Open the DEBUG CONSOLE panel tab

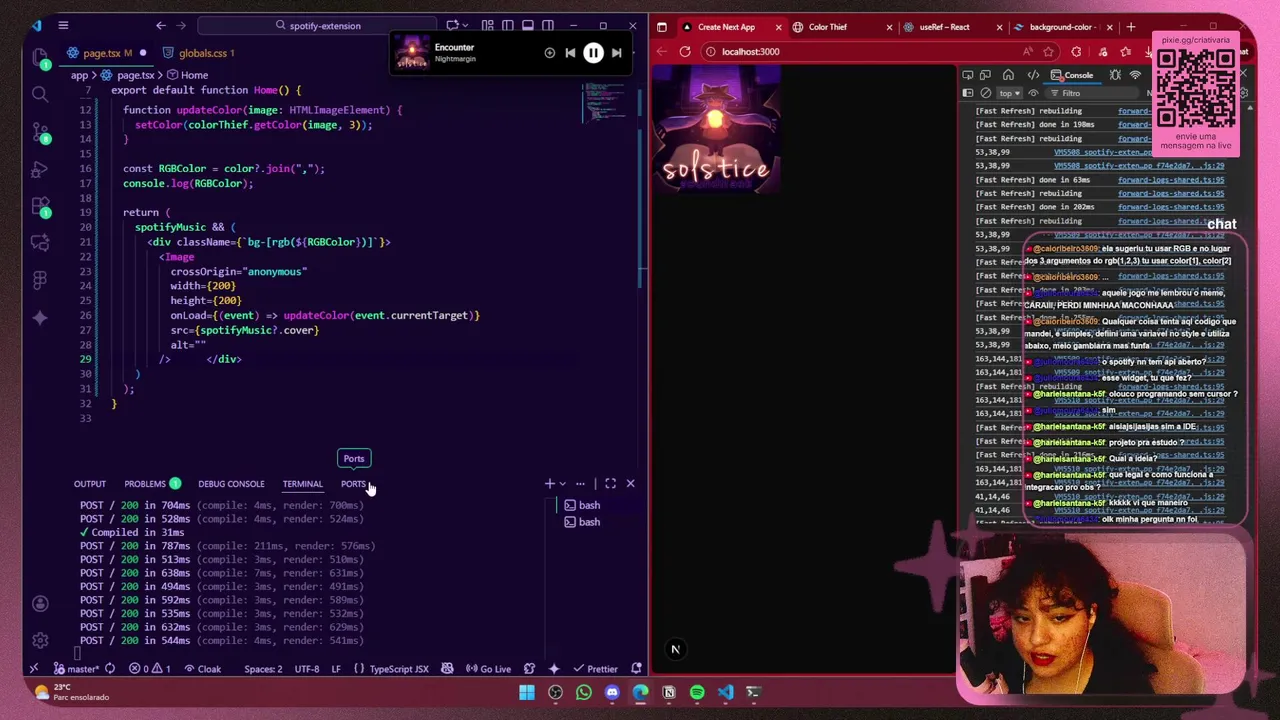pos(231,484)
